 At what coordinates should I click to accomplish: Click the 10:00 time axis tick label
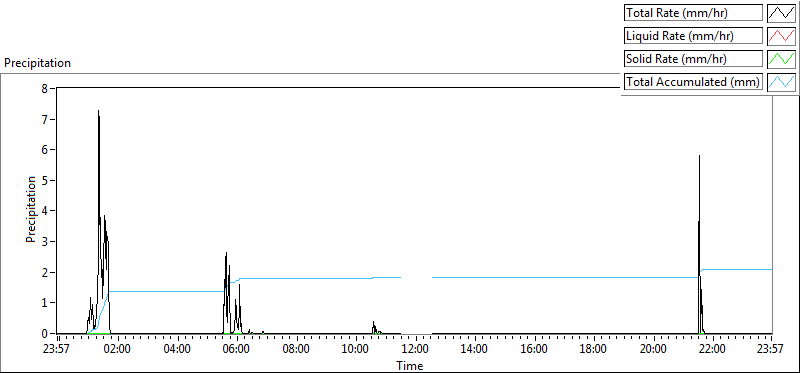(x=356, y=350)
